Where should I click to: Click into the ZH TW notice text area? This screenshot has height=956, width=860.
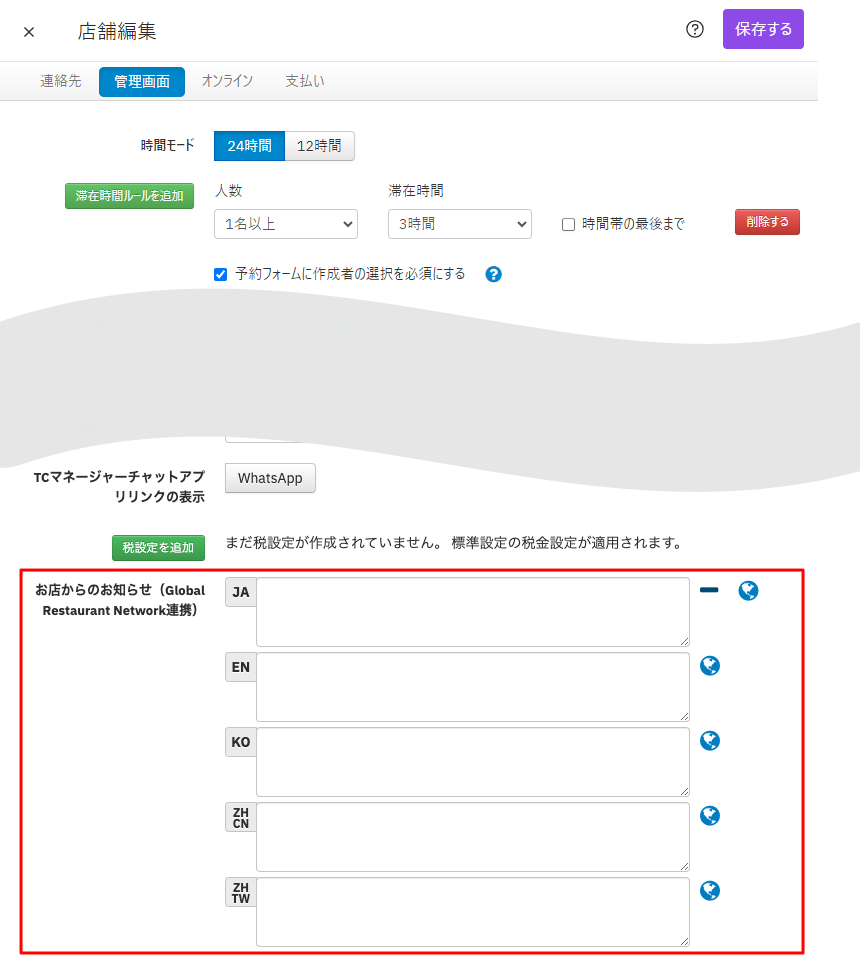pos(472,911)
